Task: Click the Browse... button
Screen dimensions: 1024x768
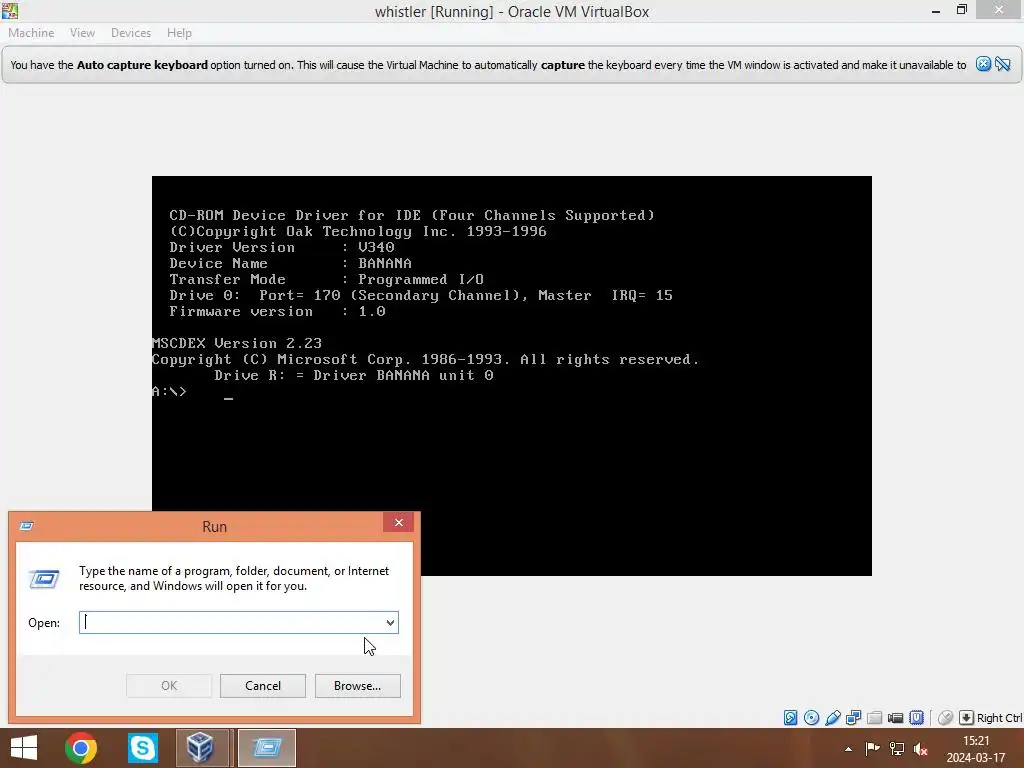Action: [x=357, y=686]
